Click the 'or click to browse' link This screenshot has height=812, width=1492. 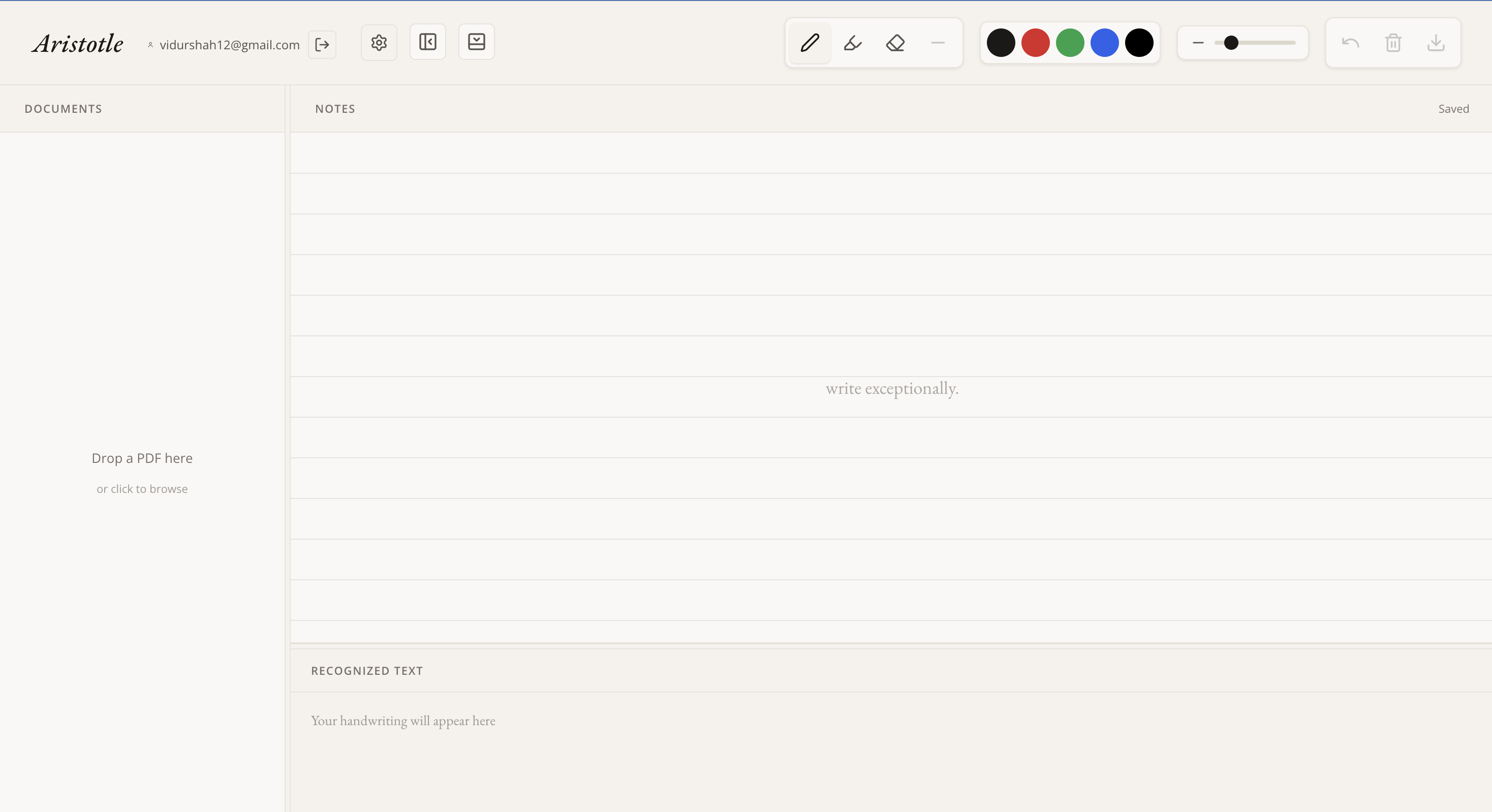point(142,489)
